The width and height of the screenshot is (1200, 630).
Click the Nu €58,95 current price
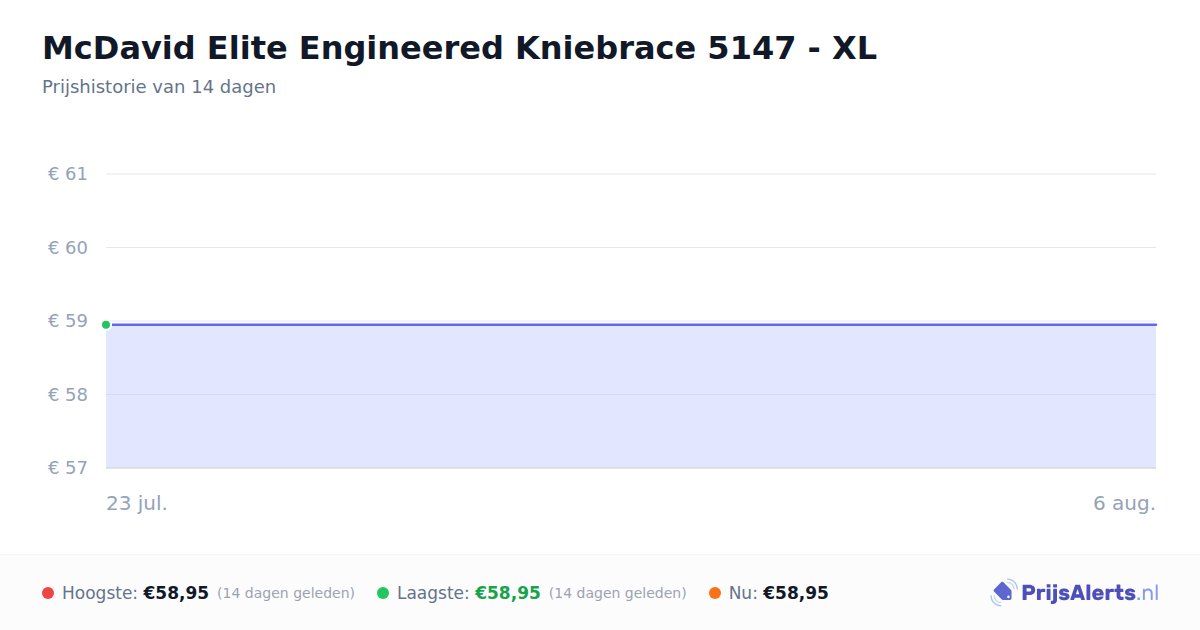click(796, 593)
